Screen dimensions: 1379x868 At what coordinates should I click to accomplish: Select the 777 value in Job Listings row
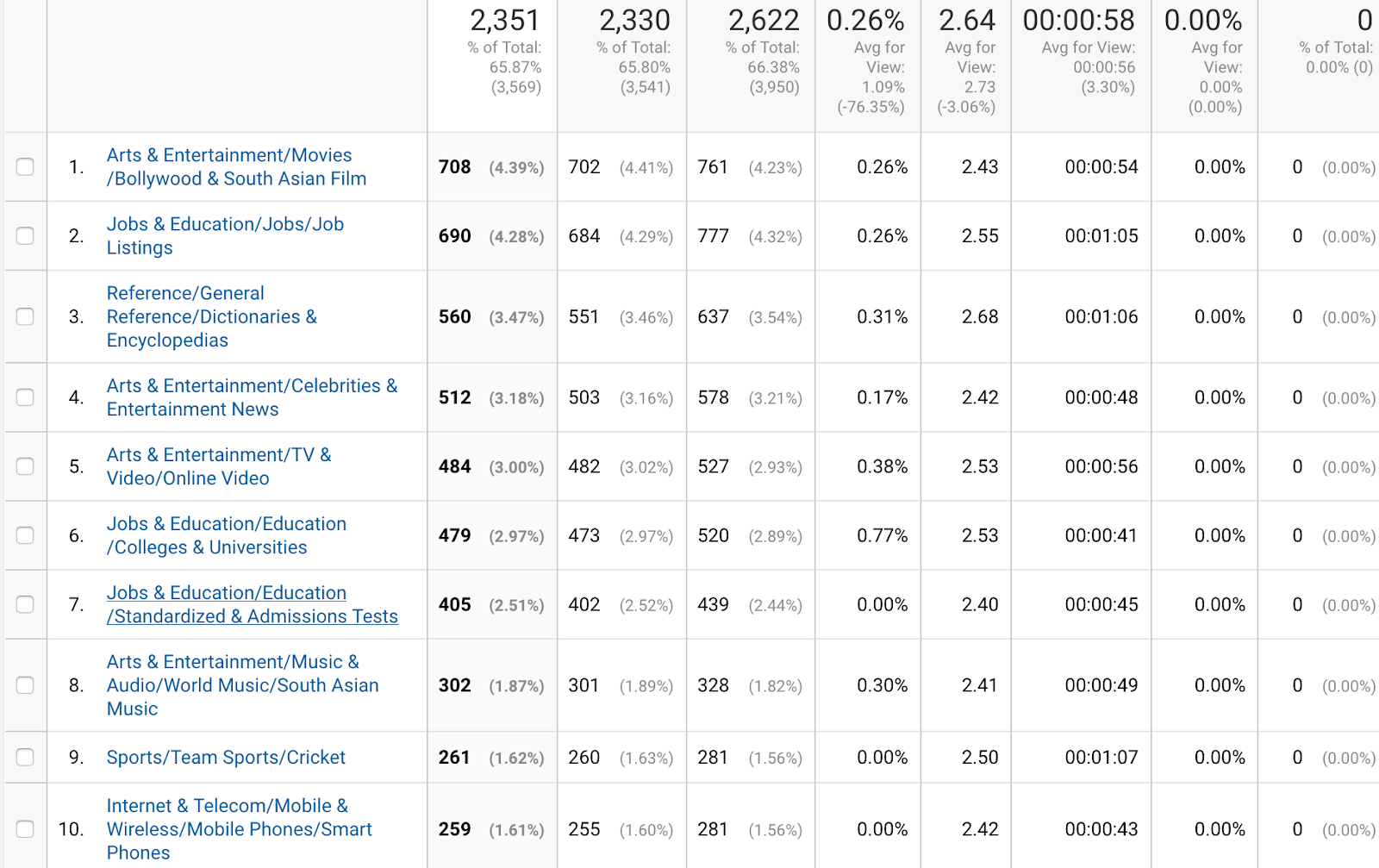714,236
